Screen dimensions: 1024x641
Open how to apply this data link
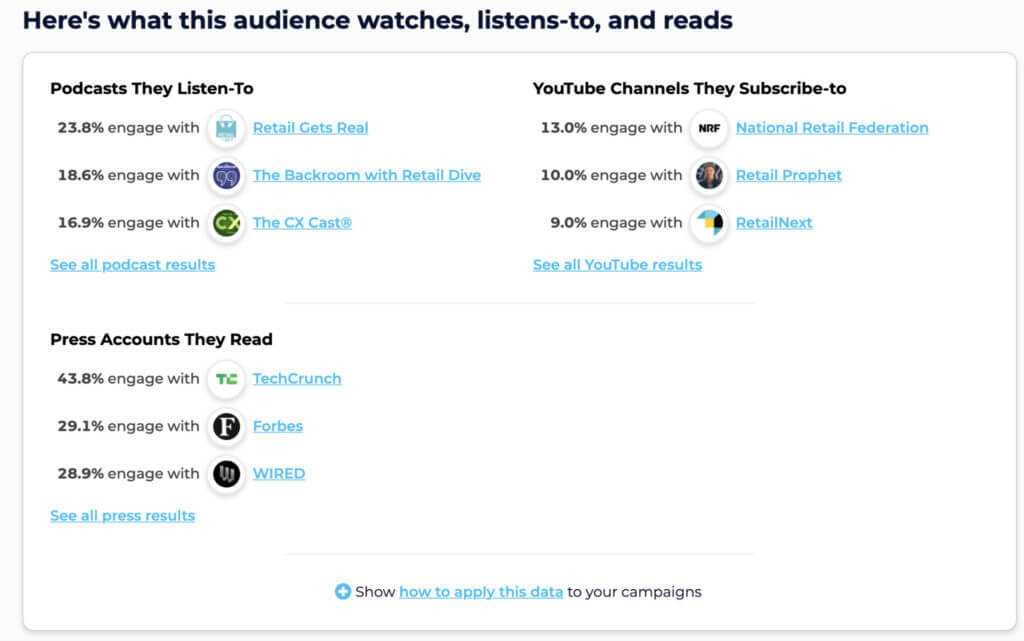(x=481, y=592)
